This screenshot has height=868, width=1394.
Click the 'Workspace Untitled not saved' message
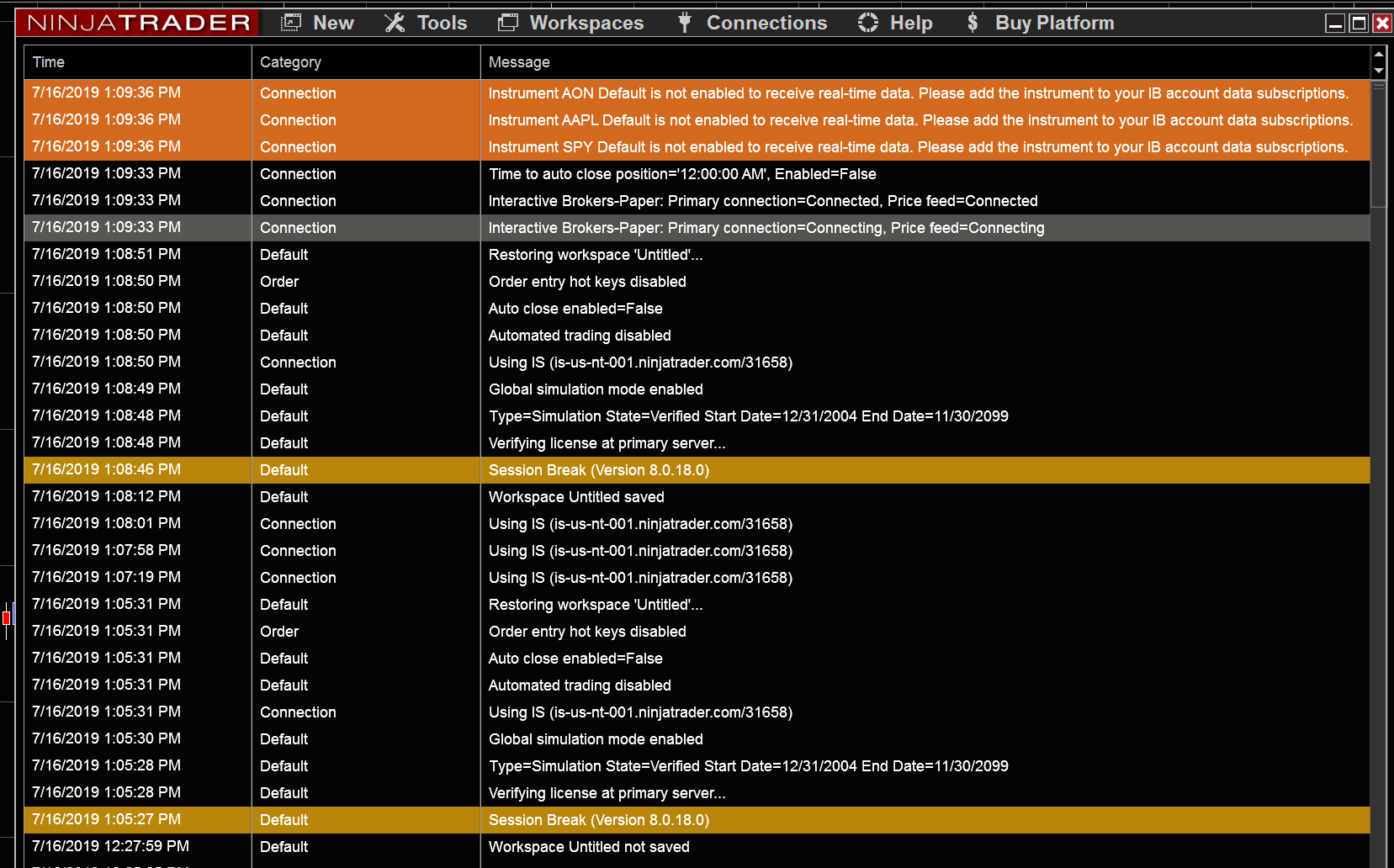[589, 847]
